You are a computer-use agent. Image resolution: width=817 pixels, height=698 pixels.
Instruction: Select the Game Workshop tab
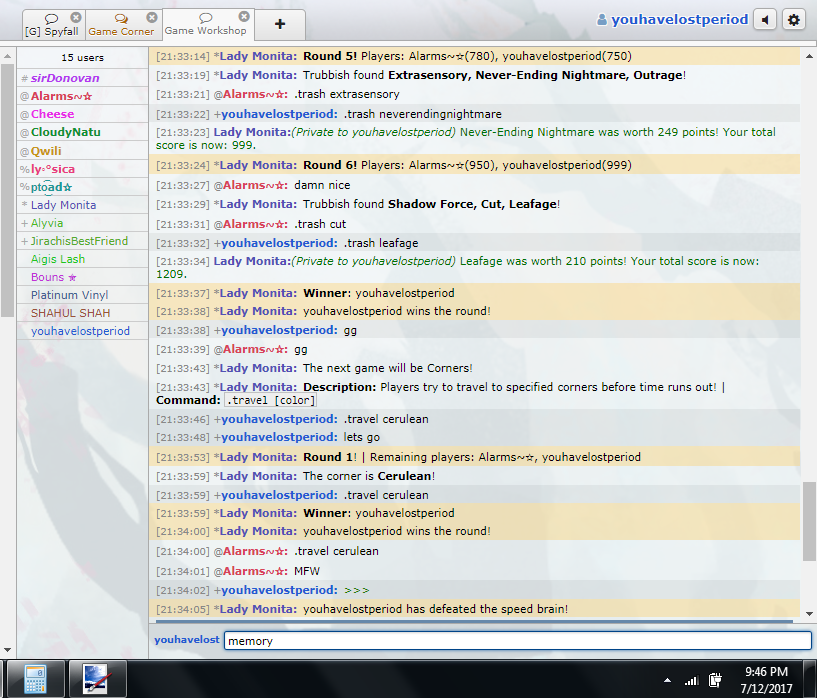point(205,24)
